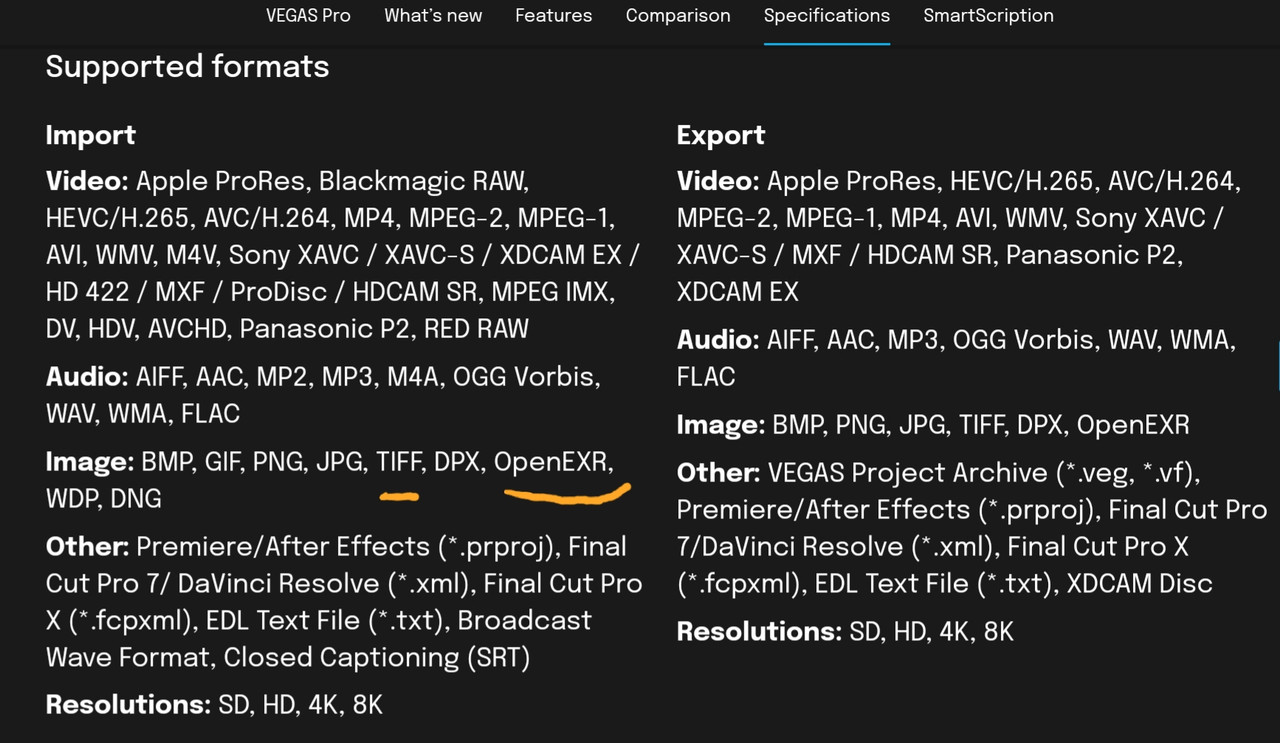
Task: Go to the What's new tab
Action: coord(433,16)
